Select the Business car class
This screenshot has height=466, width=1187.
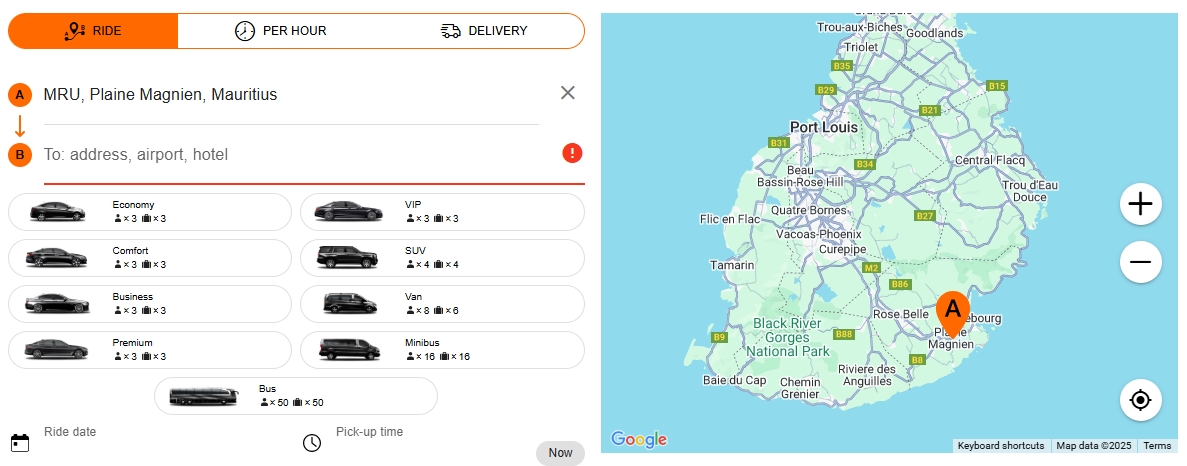150,304
